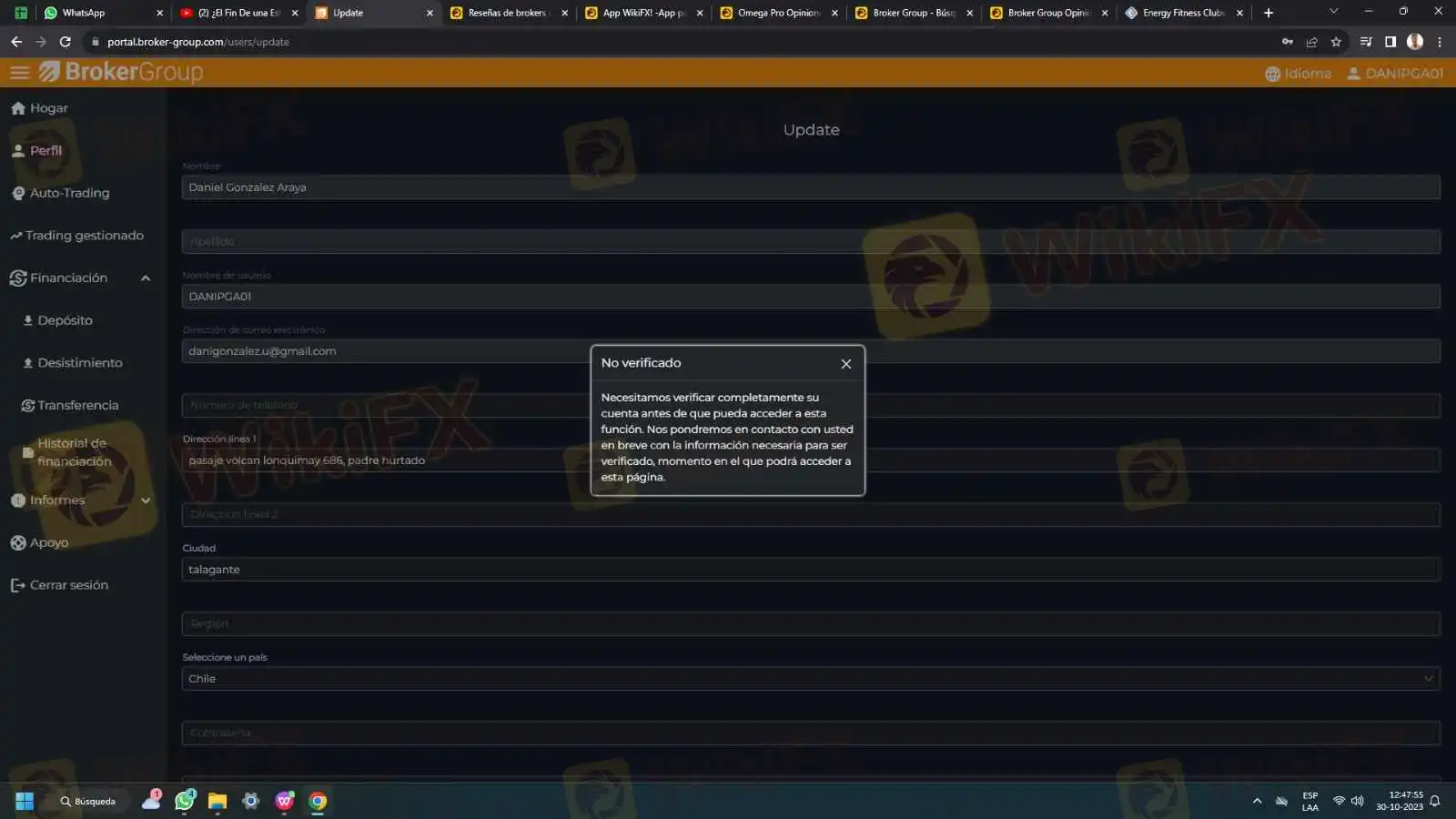This screenshot has width=1456, height=819.
Task: Select Trading gestionado in sidebar
Action: (x=77, y=236)
